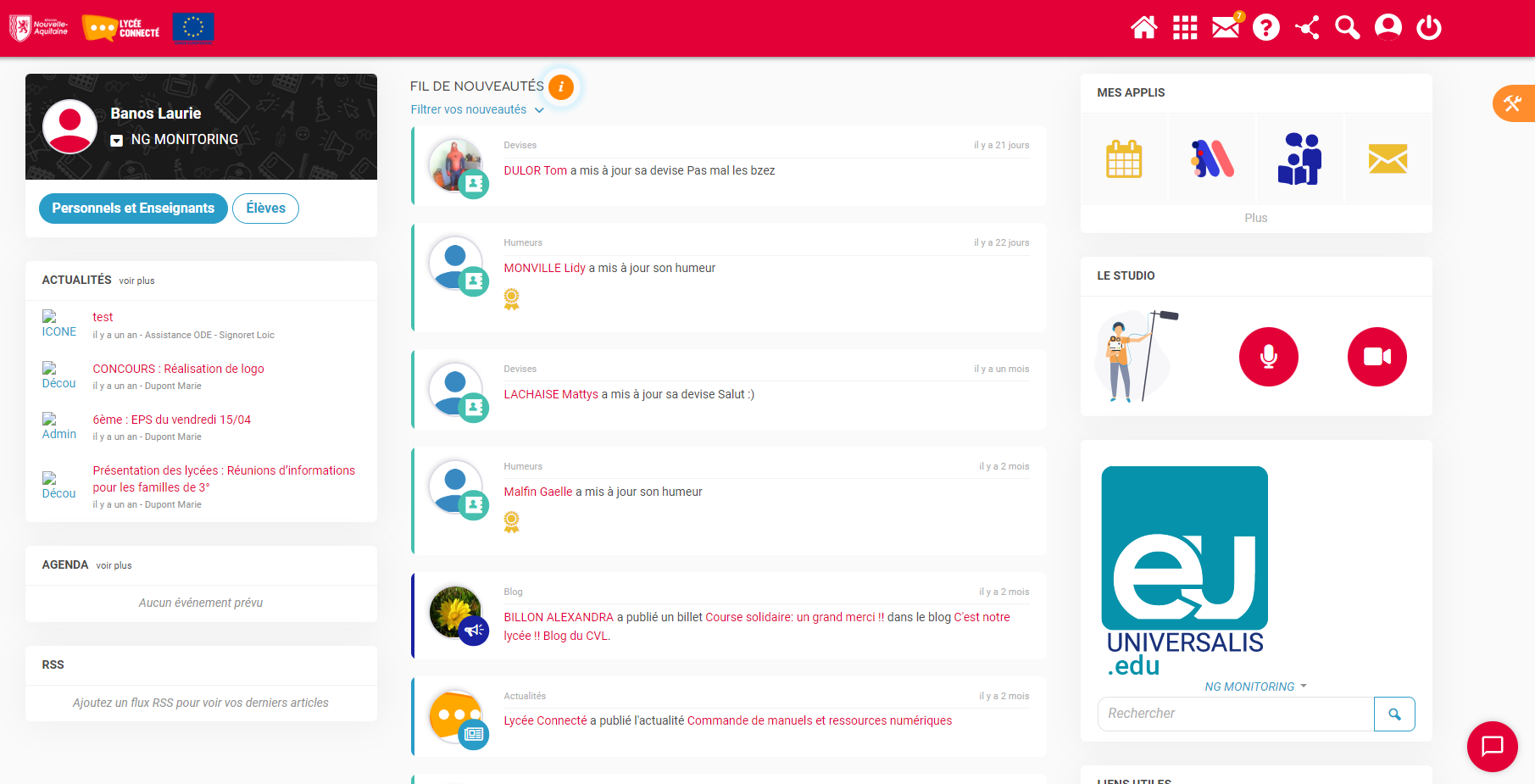Open the chat bubble button
1535x784 pixels.
click(1492, 746)
